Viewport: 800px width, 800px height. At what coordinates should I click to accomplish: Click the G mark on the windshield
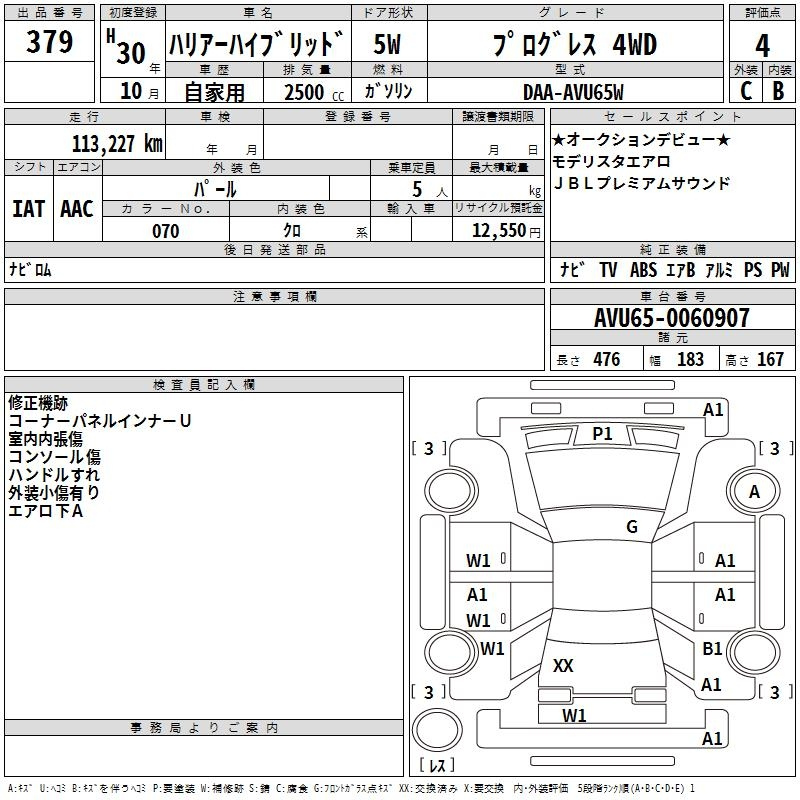tap(632, 527)
